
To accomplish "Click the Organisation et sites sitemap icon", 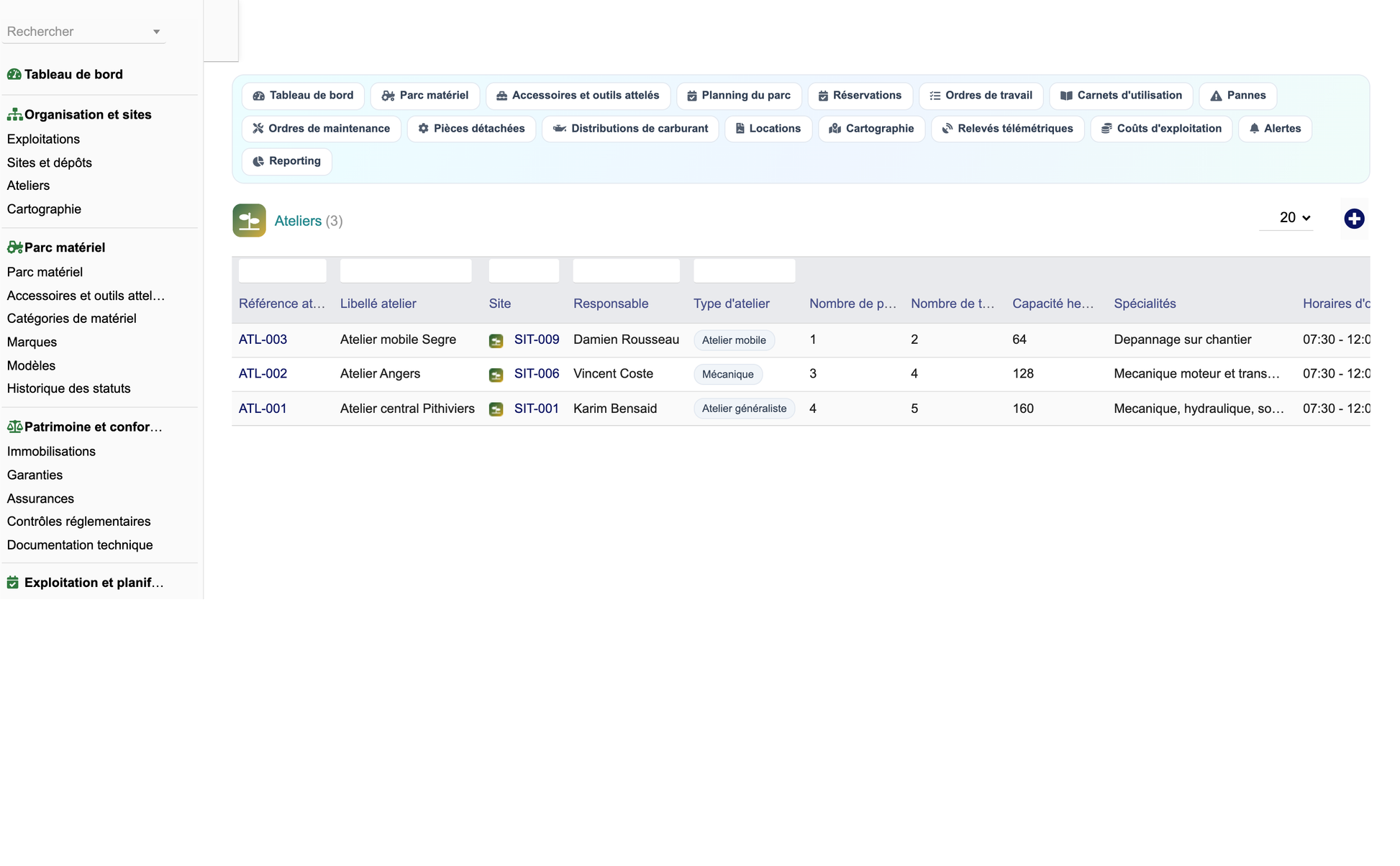I will point(14,114).
